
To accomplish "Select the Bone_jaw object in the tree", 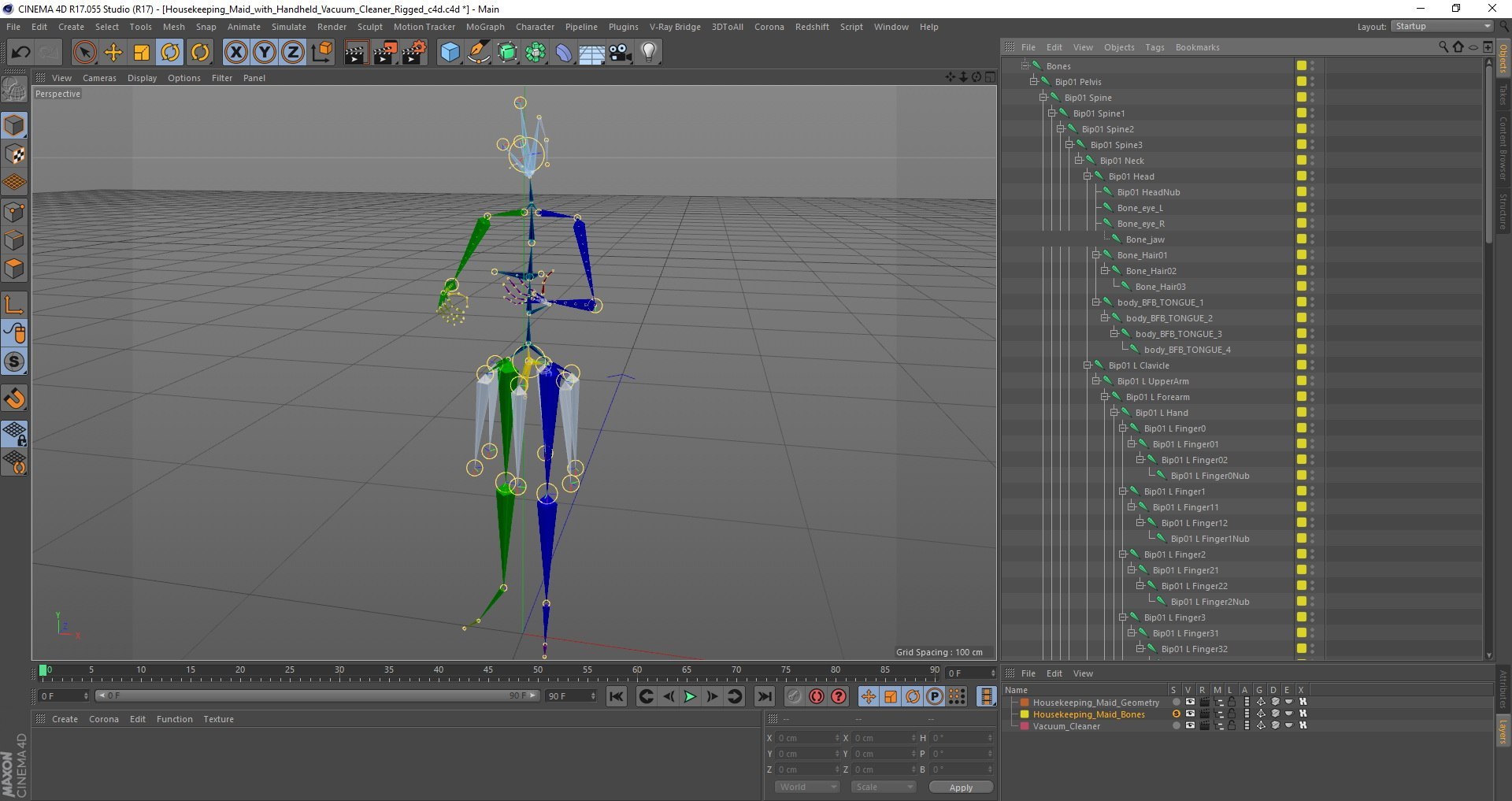I will click(x=1144, y=239).
